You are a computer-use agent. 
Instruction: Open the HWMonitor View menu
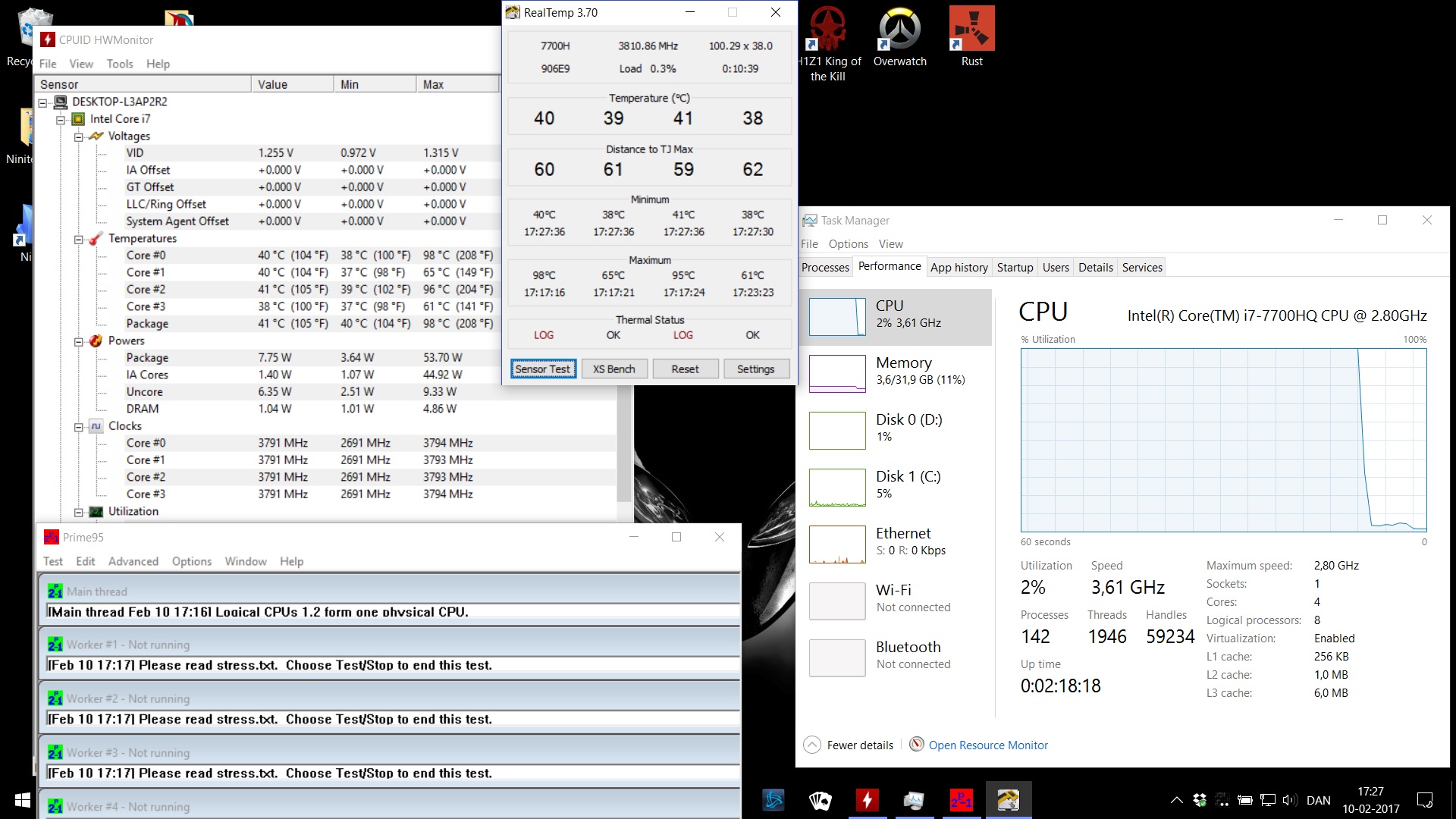[x=81, y=64]
